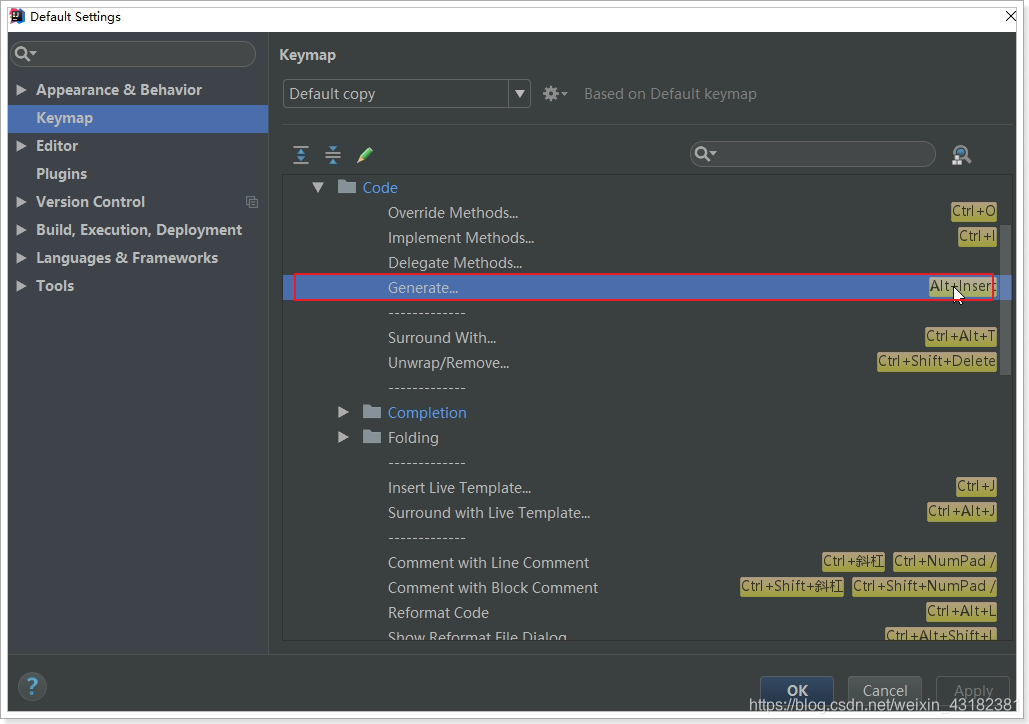
Task: Click the Expand All toolbar icon
Action: tap(301, 155)
